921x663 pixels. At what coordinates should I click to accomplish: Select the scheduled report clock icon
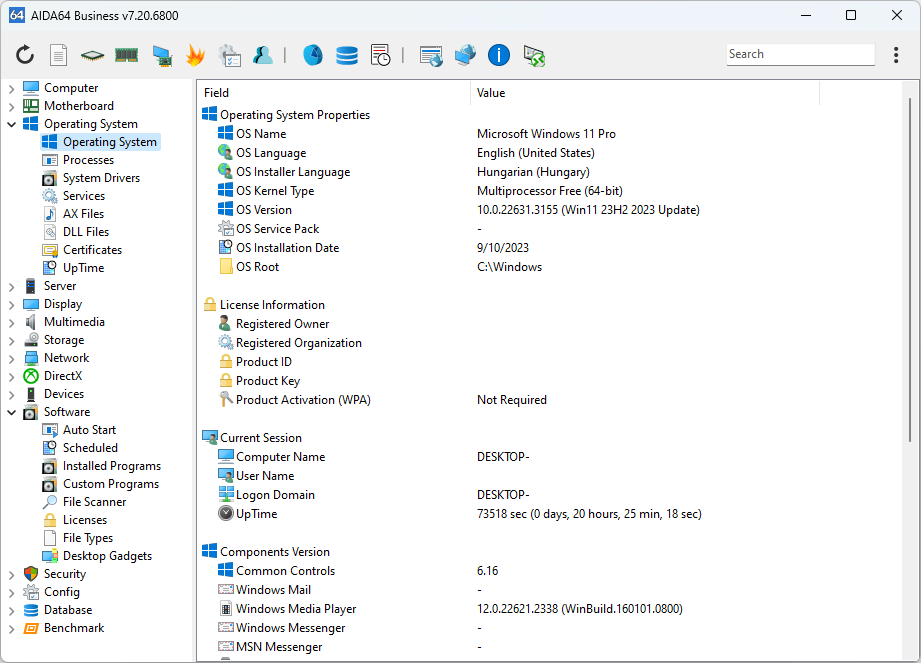coord(380,55)
